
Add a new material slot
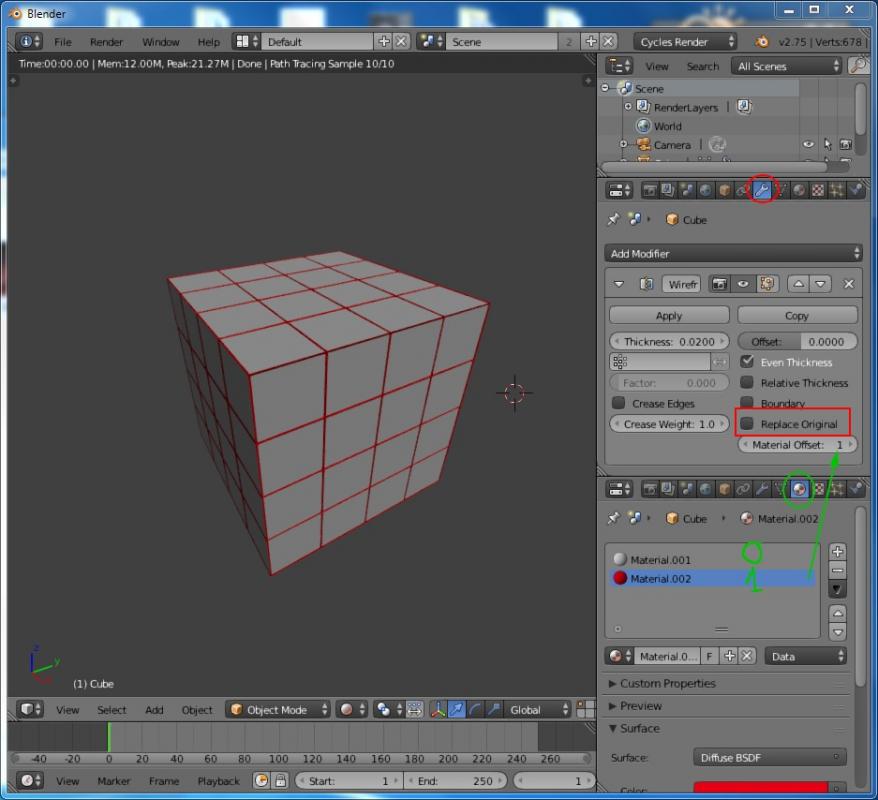coord(838,552)
